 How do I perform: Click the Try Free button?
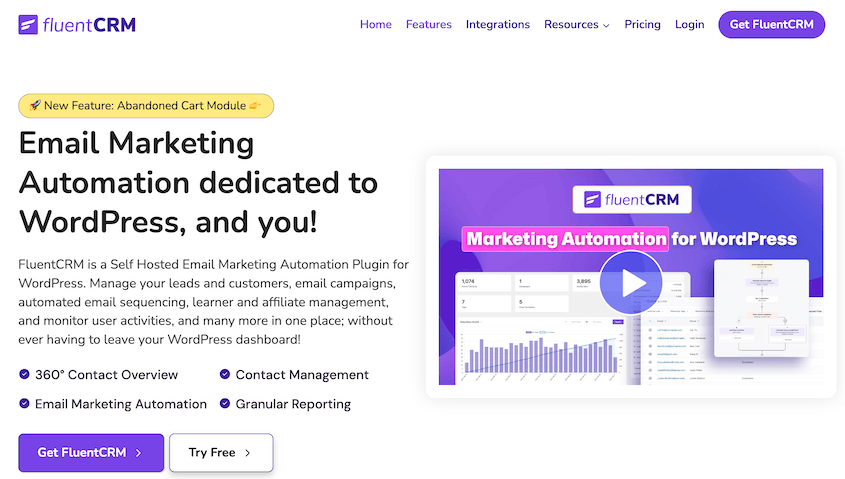pyautogui.click(x=221, y=453)
